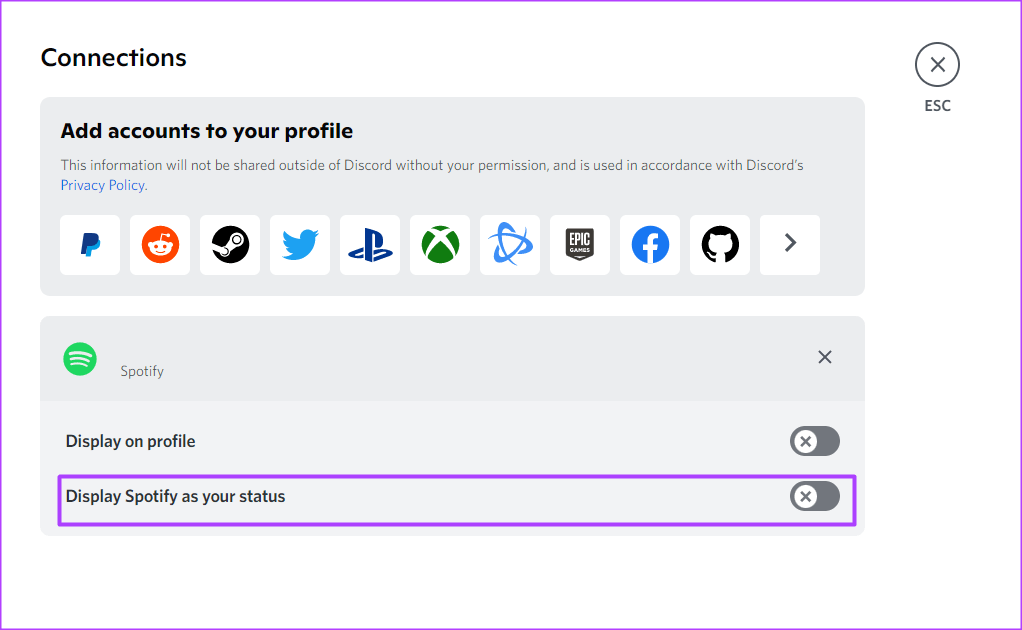Remove the Spotify connection
Image resolution: width=1022 pixels, height=630 pixels.
(x=825, y=357)
